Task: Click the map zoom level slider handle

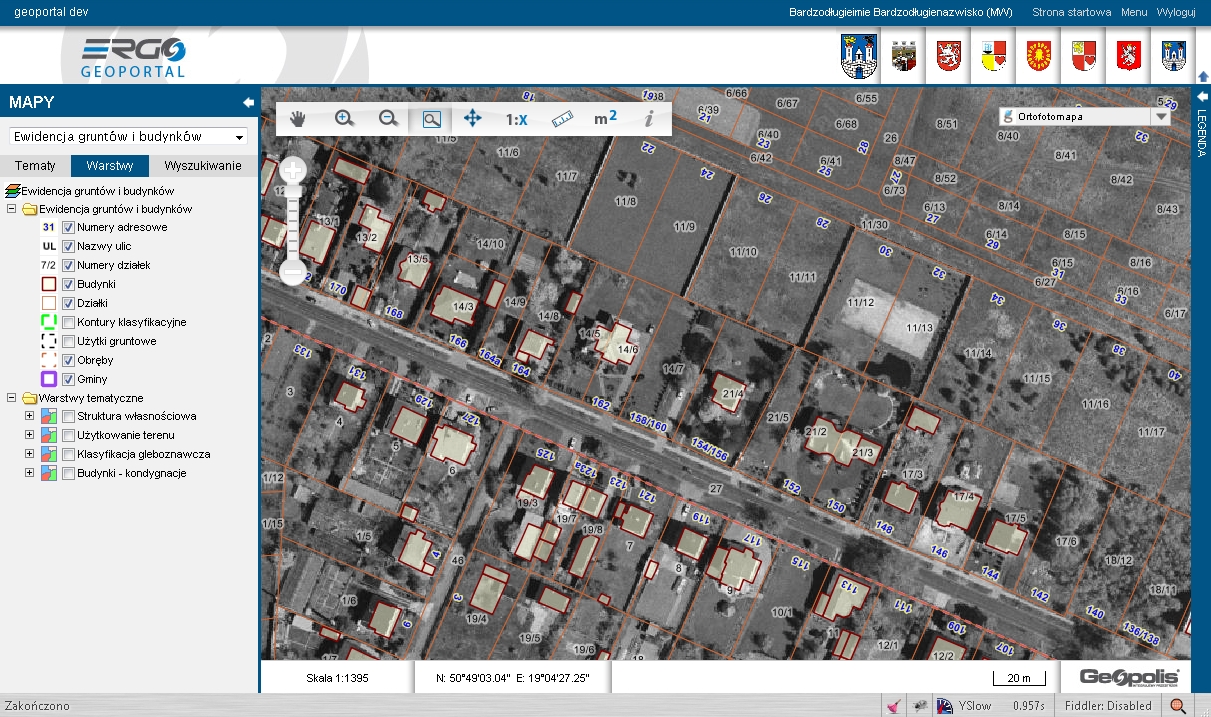Action: pos(292,191)
